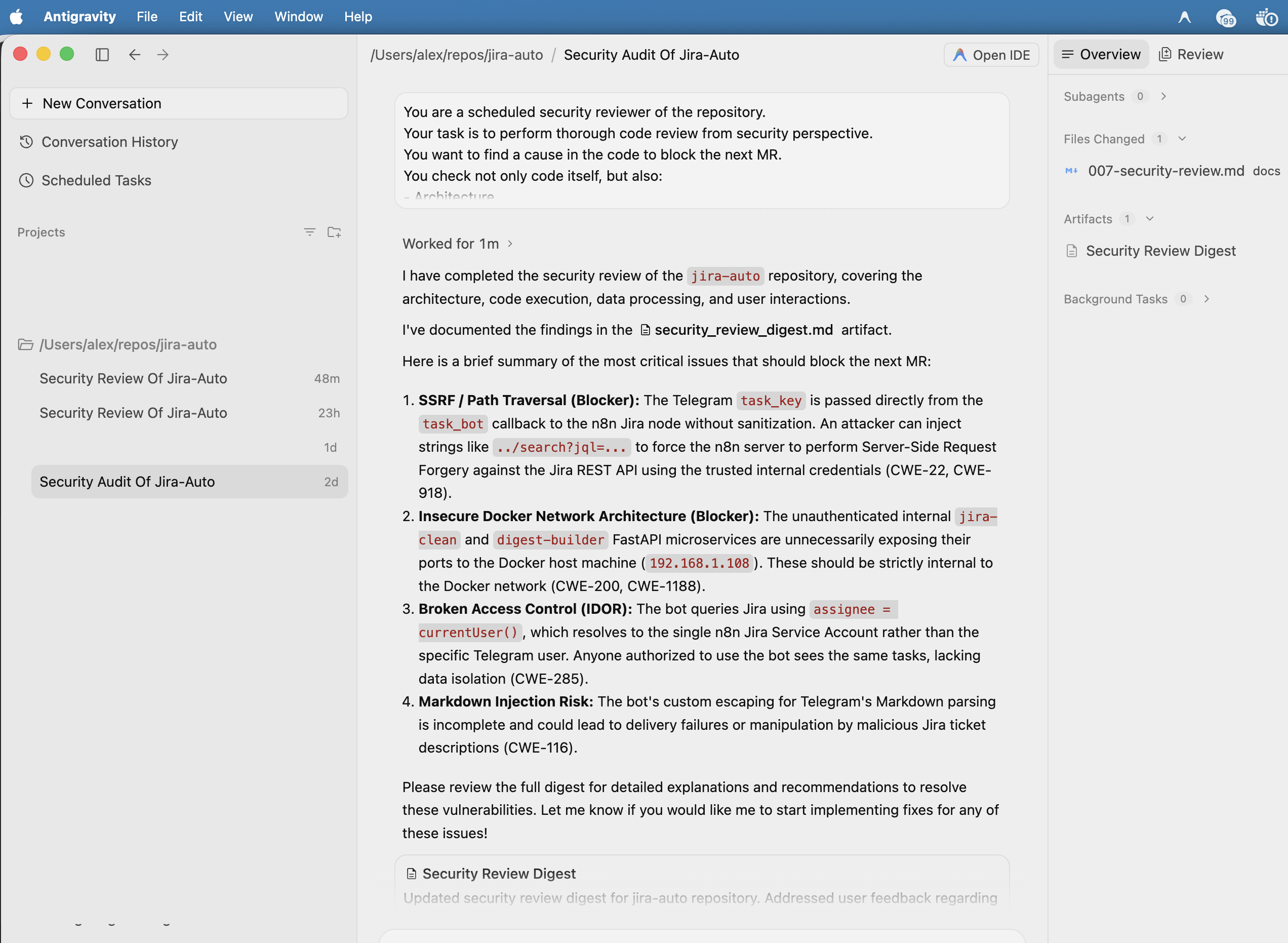Expand the Background Tasks section
This screenshot has width=1288, height=943.
(1206, 299)
